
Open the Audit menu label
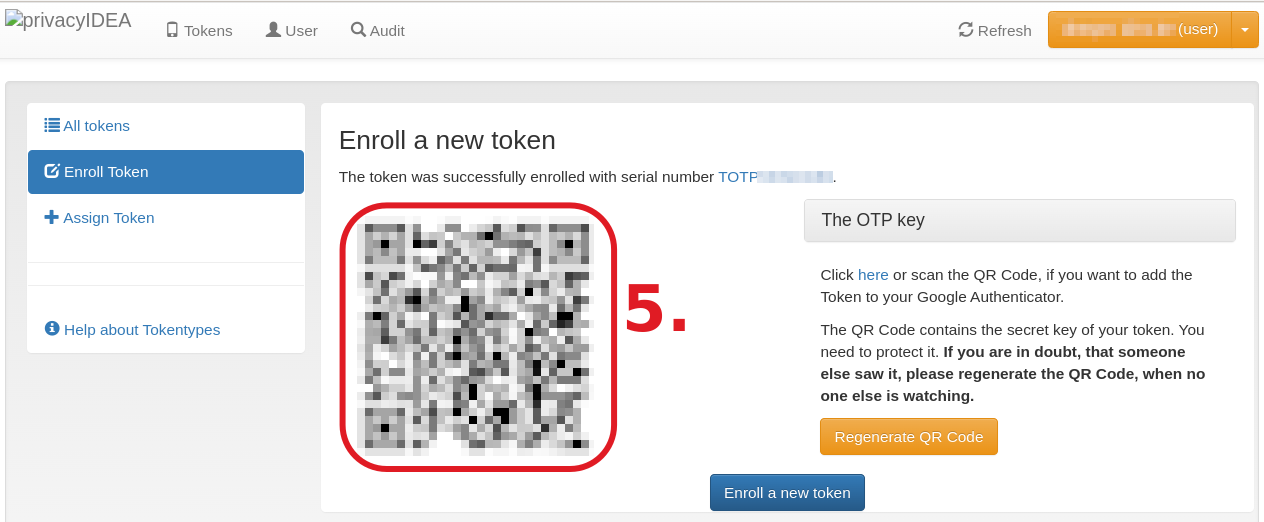(387, 31)
